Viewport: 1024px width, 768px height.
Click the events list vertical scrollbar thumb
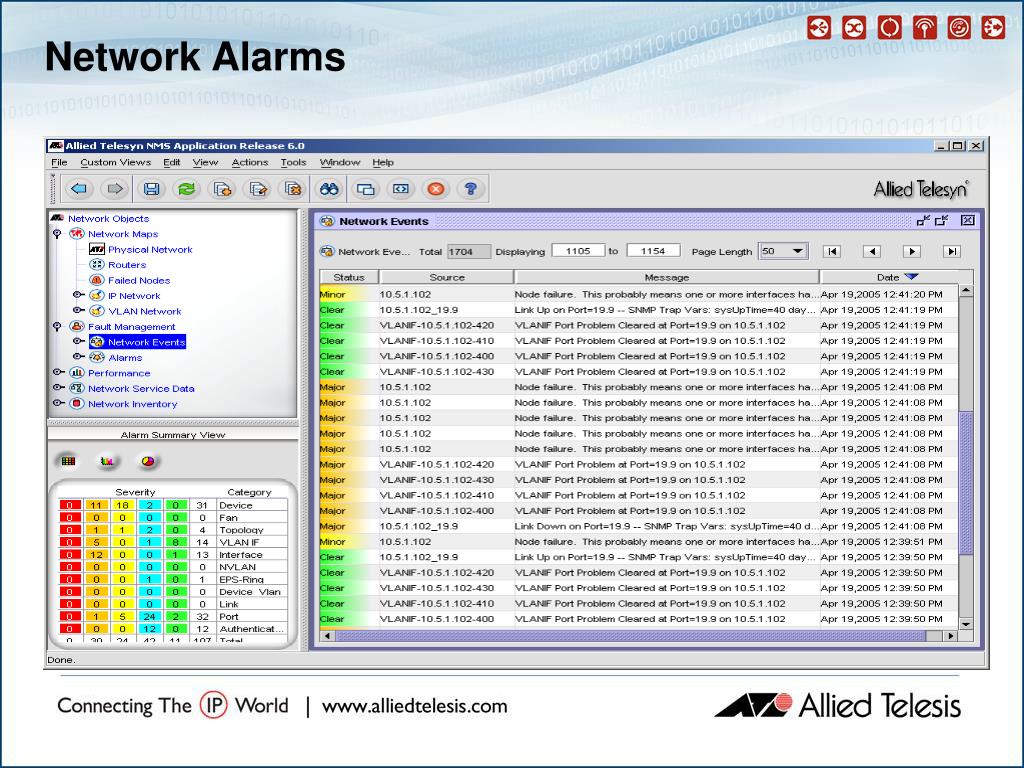[x=966, y=483]
